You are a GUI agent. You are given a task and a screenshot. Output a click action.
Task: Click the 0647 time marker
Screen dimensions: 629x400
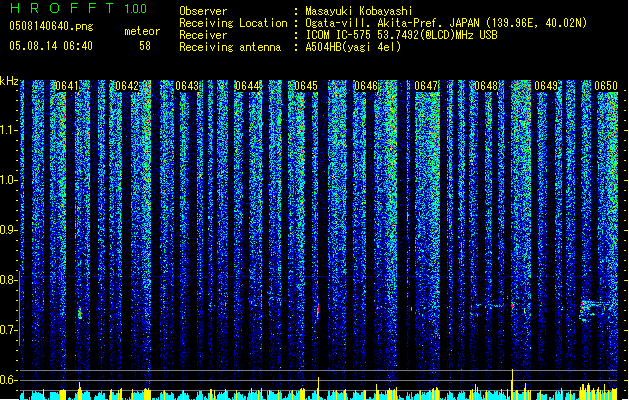(x=426, y=86)
